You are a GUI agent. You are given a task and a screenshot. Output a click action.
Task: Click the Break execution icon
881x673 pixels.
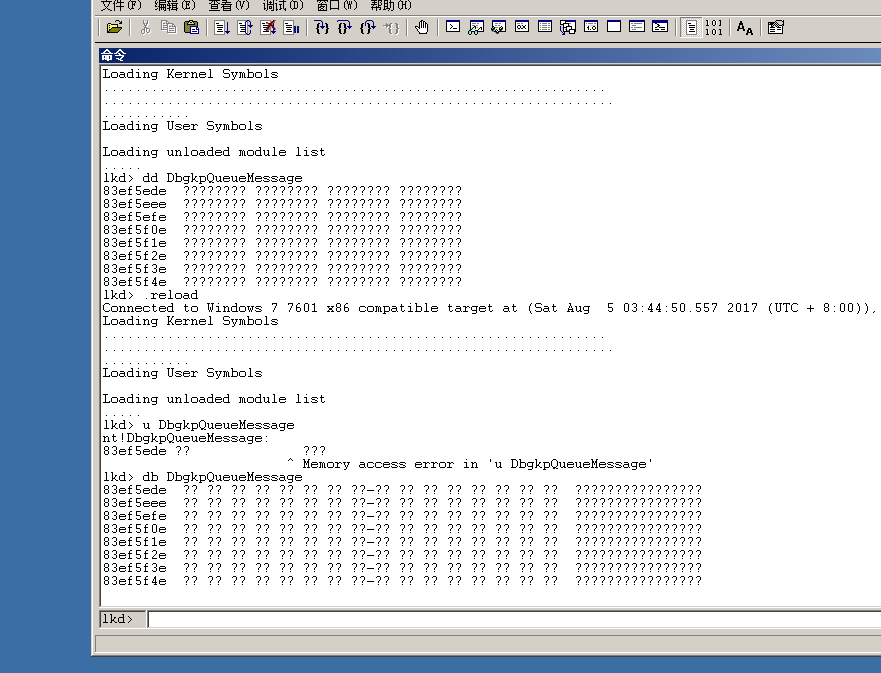[x=291, y=27]
